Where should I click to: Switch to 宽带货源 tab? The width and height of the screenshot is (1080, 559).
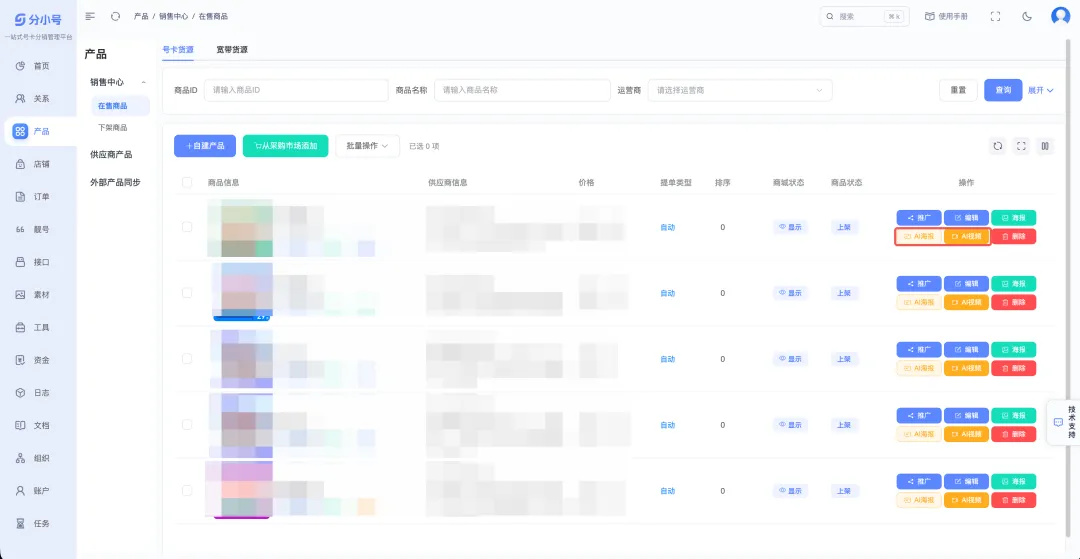(x=231, y=50)
